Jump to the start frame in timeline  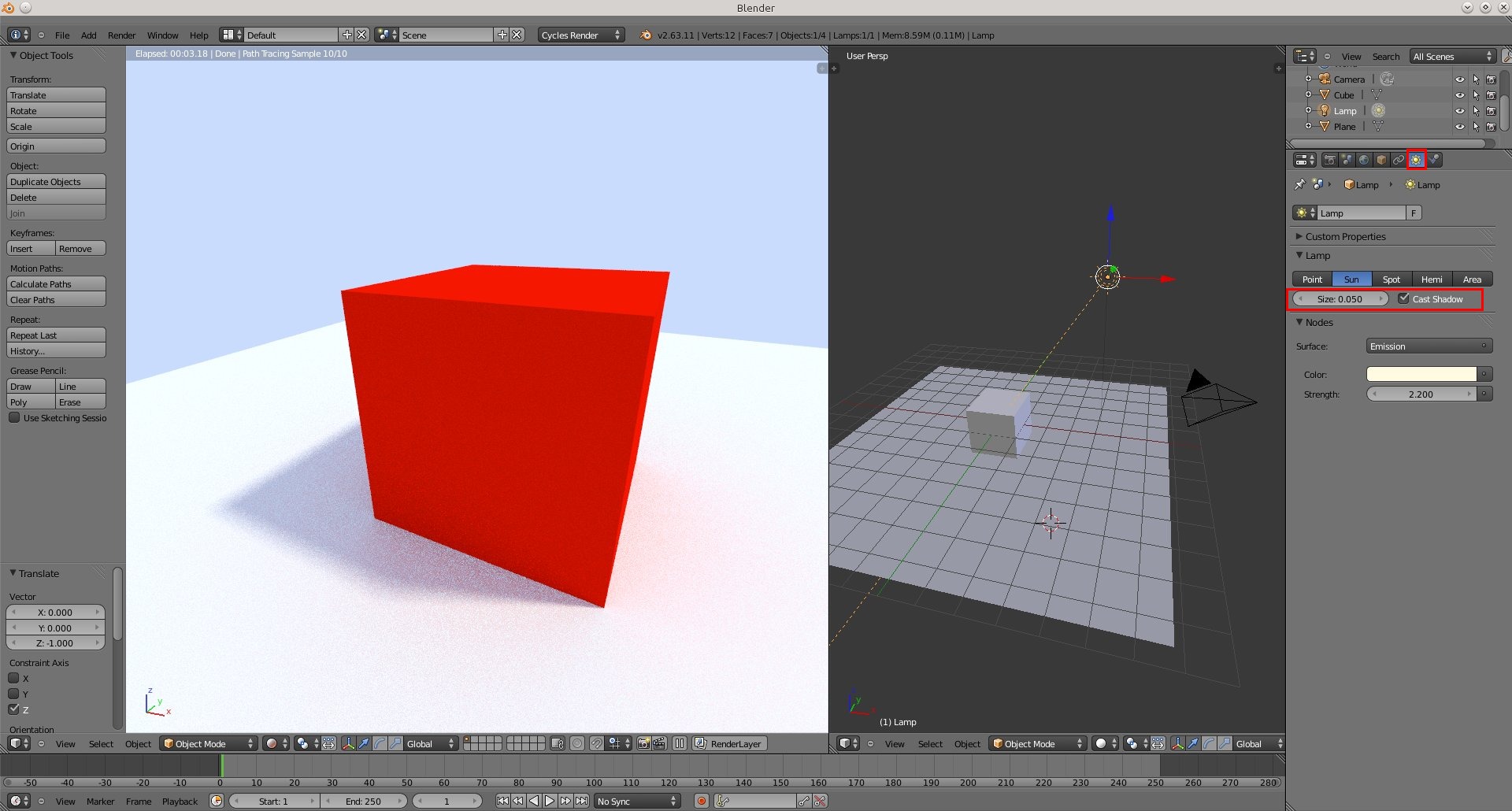[502, 801]
